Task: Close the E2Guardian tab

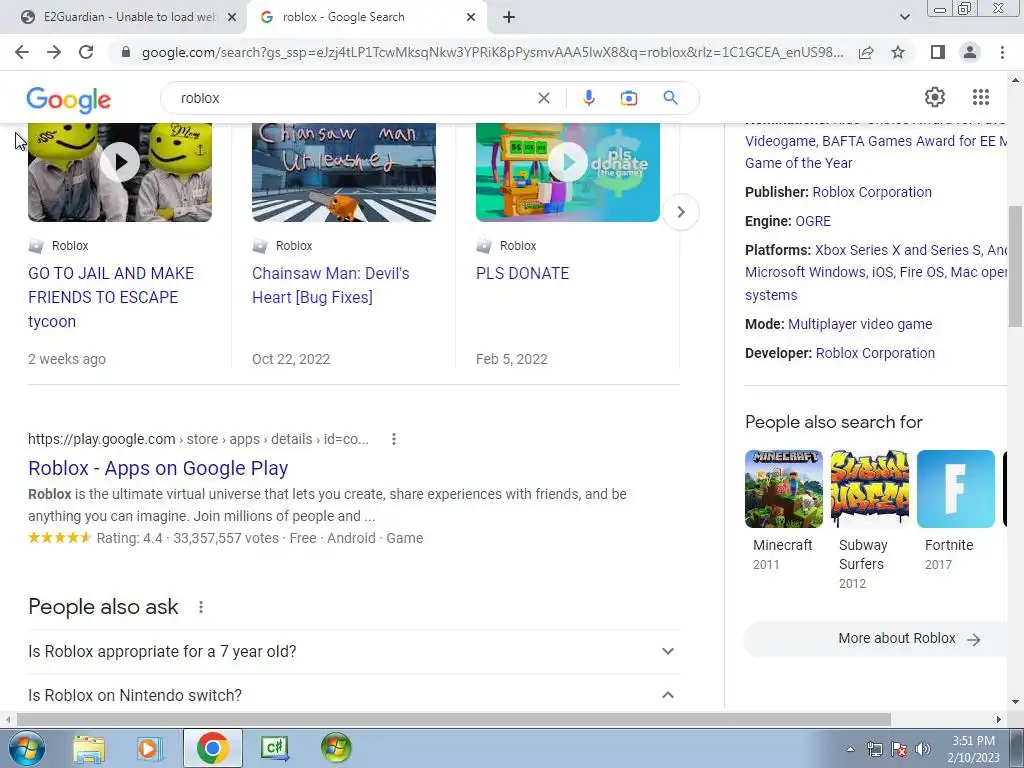Action: (231, 17)
